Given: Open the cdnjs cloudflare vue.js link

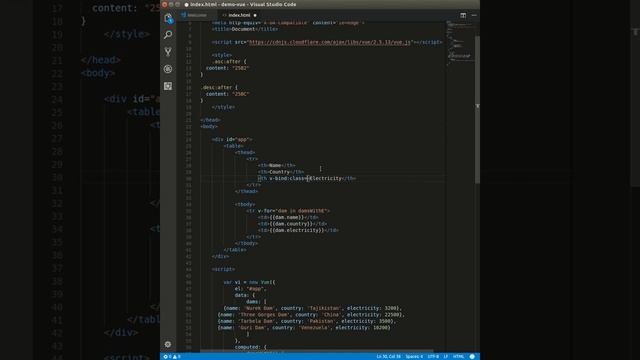Looking at the screenshot, I should (x=329, y=42).
